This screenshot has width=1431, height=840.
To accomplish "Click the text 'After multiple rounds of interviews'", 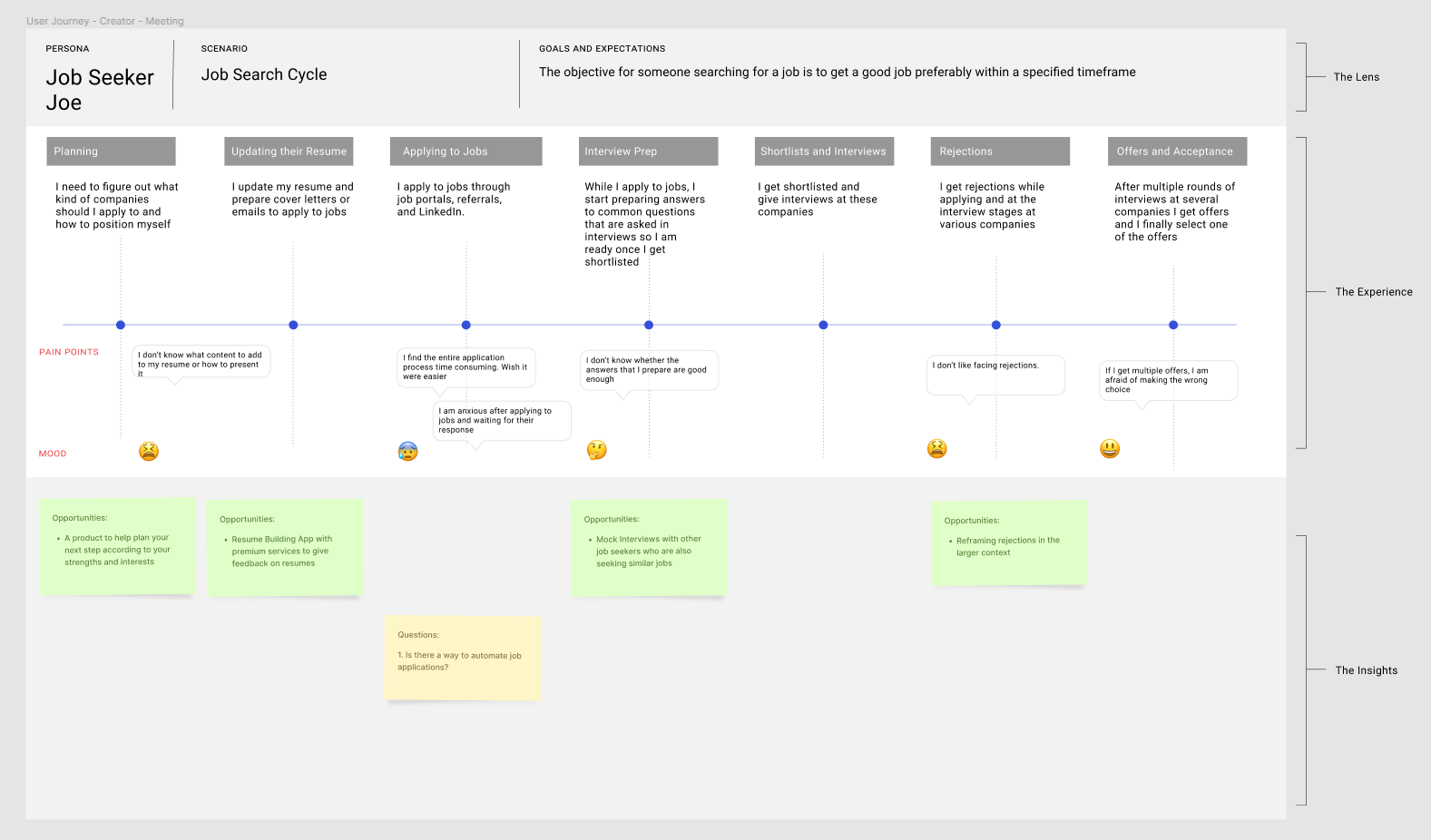I will click(1175, 211).
